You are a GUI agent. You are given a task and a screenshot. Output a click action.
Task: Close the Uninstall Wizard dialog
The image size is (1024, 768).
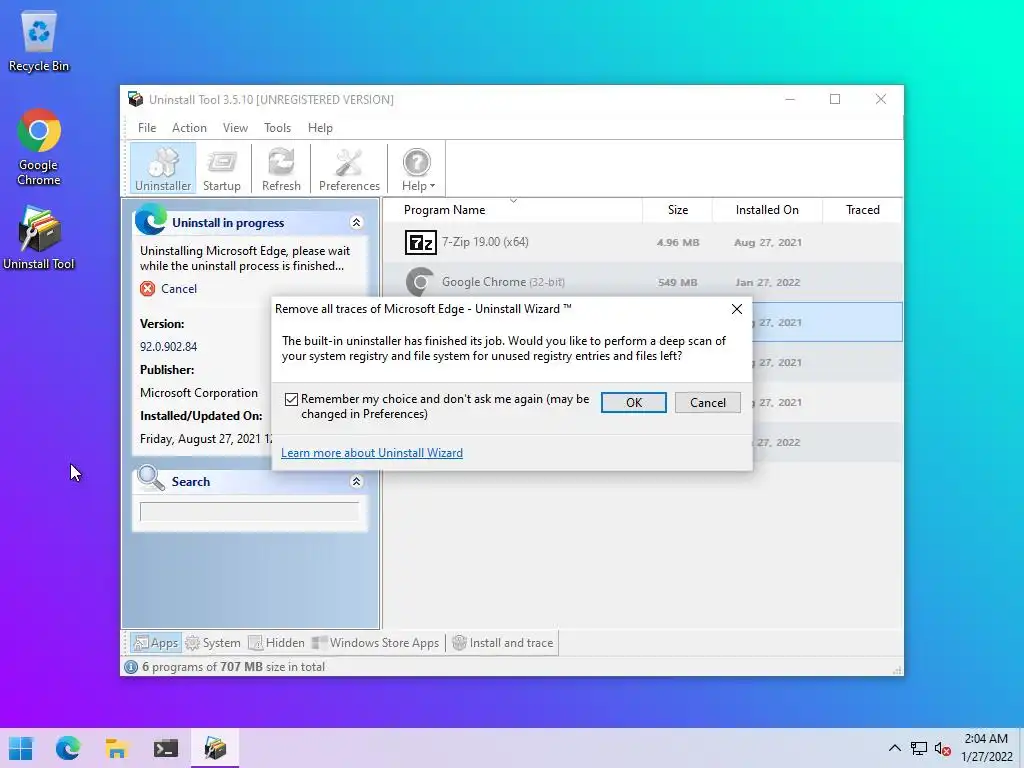(x=737, y=309)
